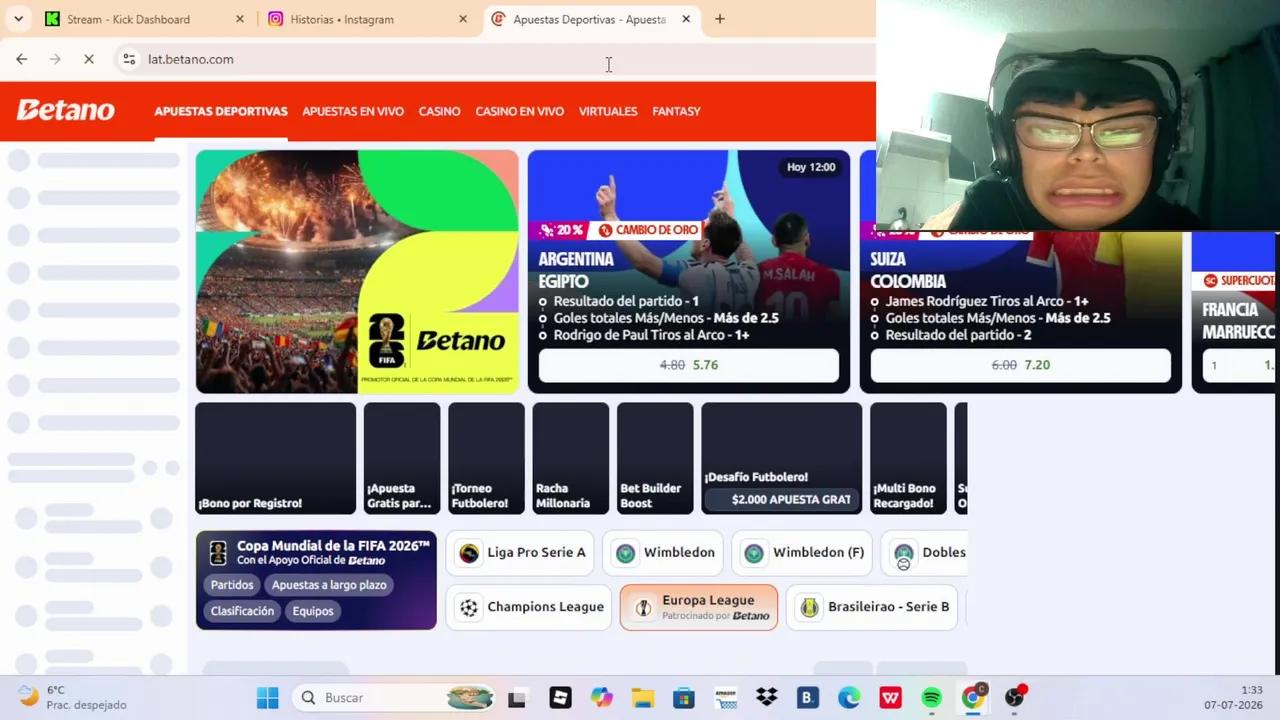The width and height of the screenshot is (1280, 720).
Task: Open Casino en Vivo menu item
Action: pyautogui.click(x=519, y=111)
